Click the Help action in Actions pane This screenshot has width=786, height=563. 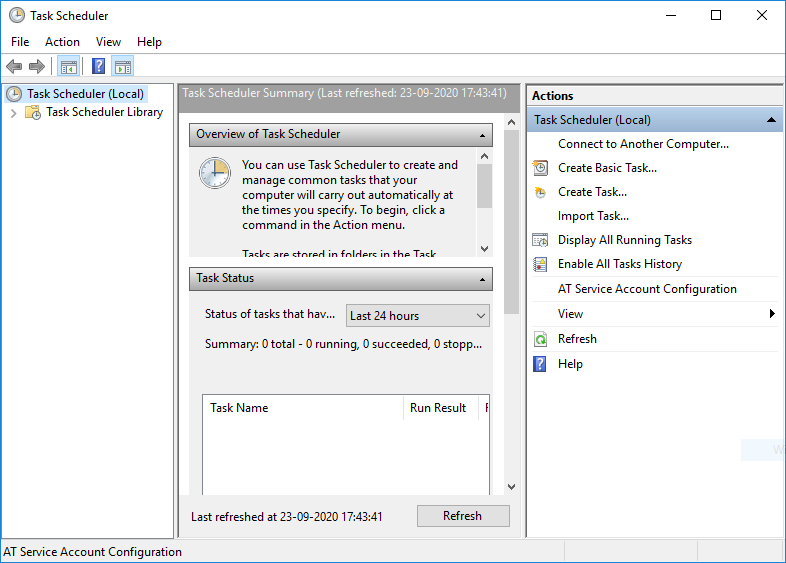point(570,364)
